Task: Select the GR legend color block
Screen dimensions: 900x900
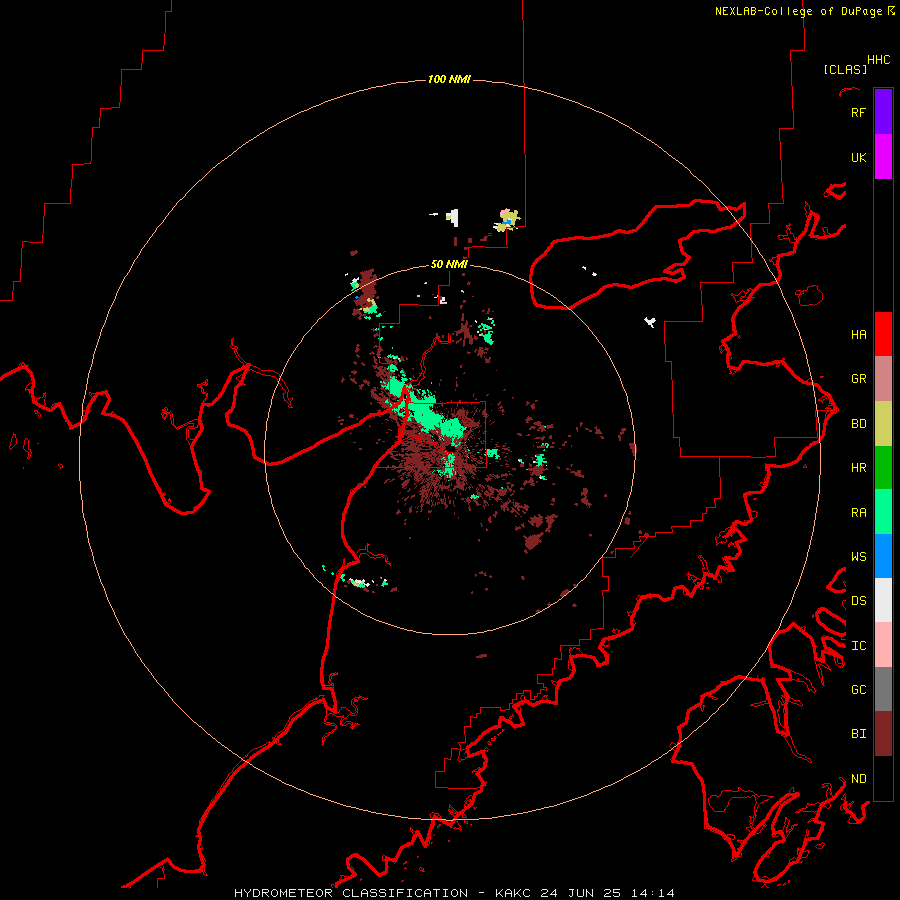Action: click(883, 379)
